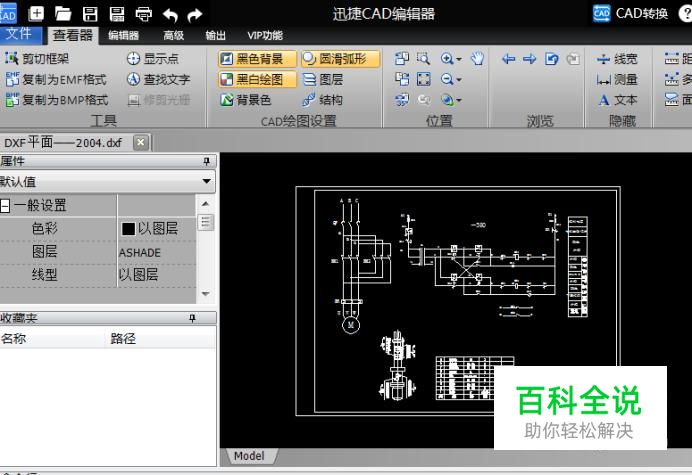Image resolution: width=692 pixels, height=475 pixels.
Task: Open a file with the folder icon
Action: tap(63, 14)
